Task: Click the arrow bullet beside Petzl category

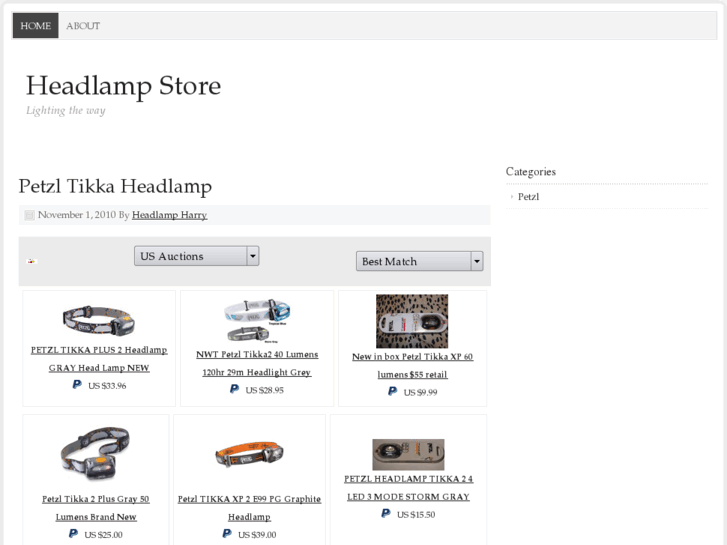Action: tap(512, 197)
